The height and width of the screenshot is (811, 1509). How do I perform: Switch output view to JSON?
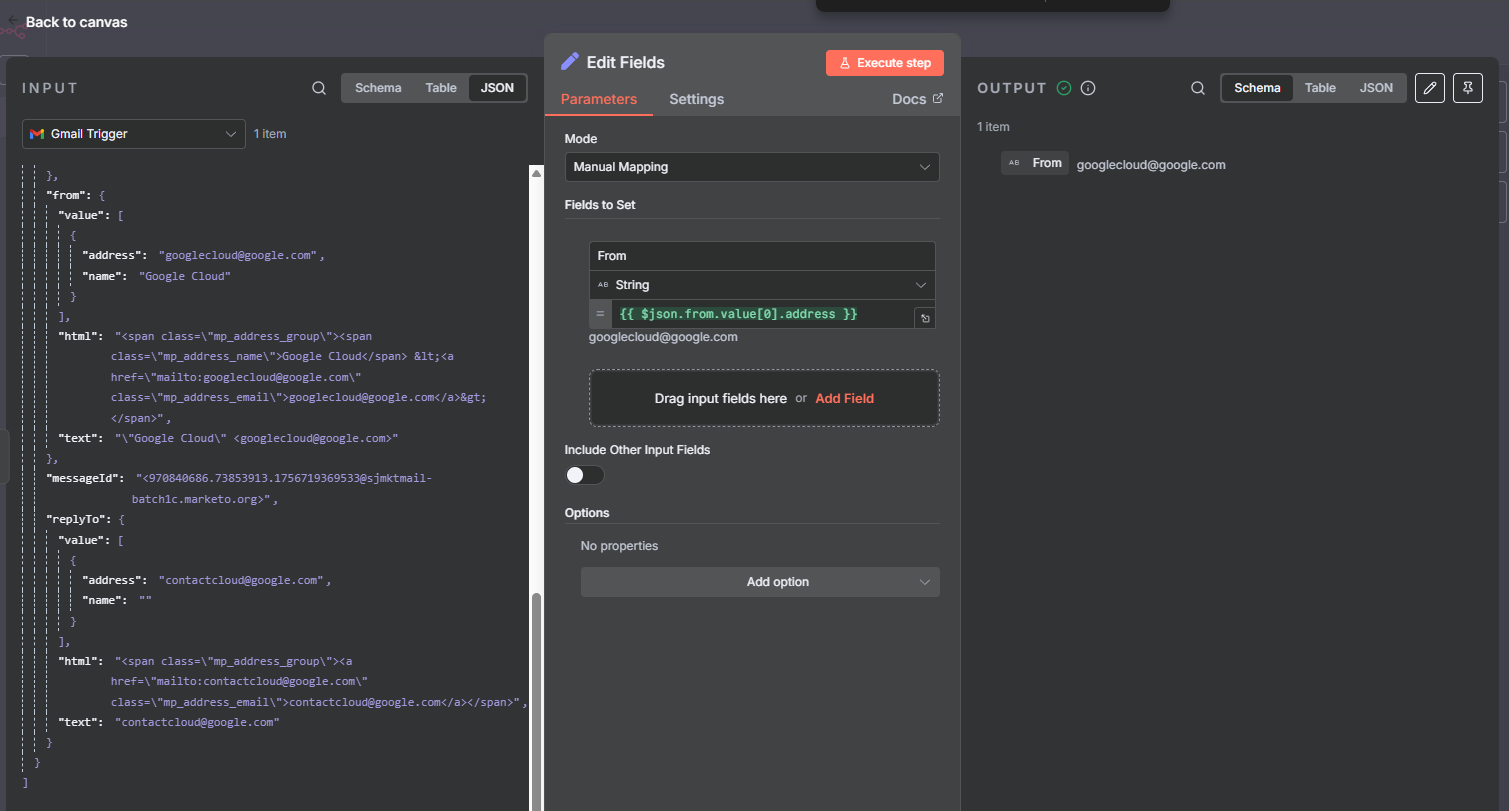coord(1376,88)
